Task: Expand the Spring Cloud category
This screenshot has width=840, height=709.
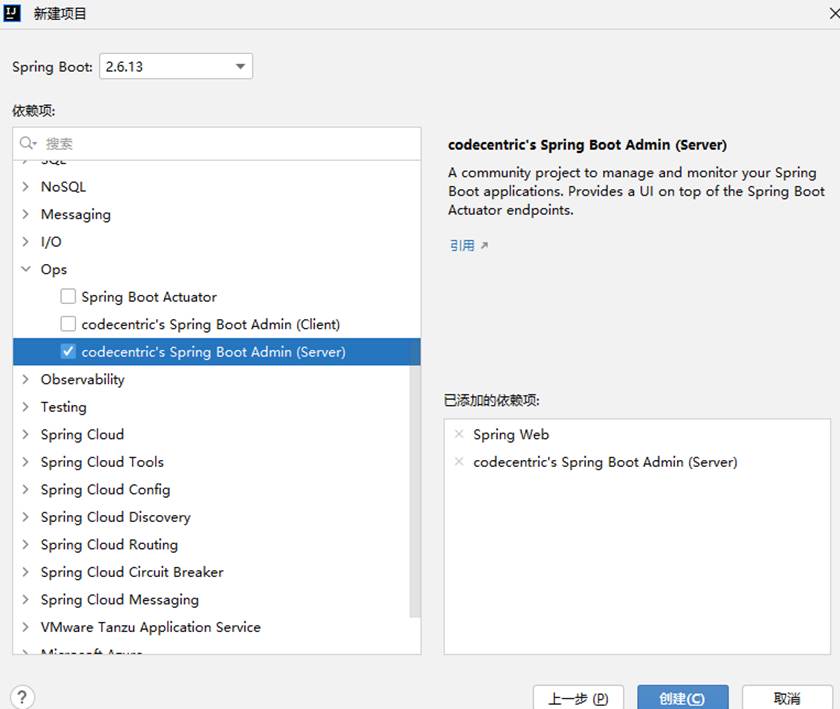Action: point(25,434)
